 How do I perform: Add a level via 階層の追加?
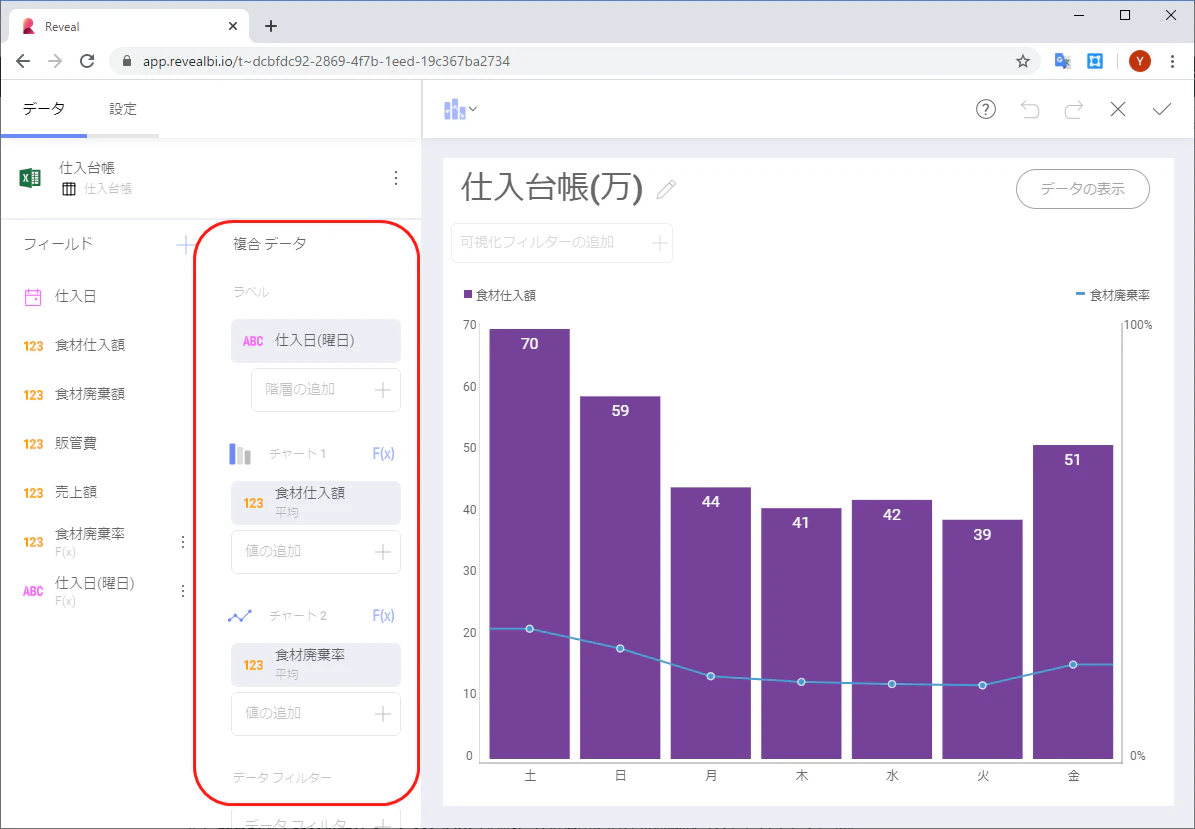(x=326, y=390)
